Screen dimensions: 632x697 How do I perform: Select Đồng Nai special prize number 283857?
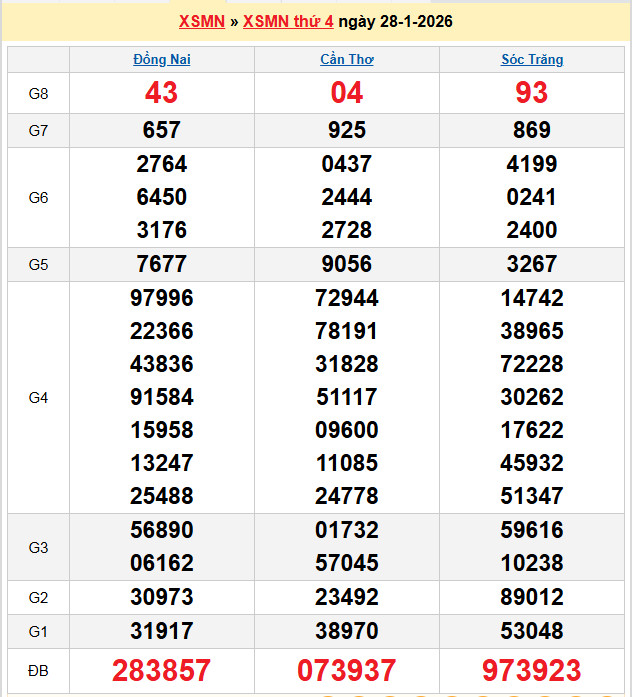(161, 670)
